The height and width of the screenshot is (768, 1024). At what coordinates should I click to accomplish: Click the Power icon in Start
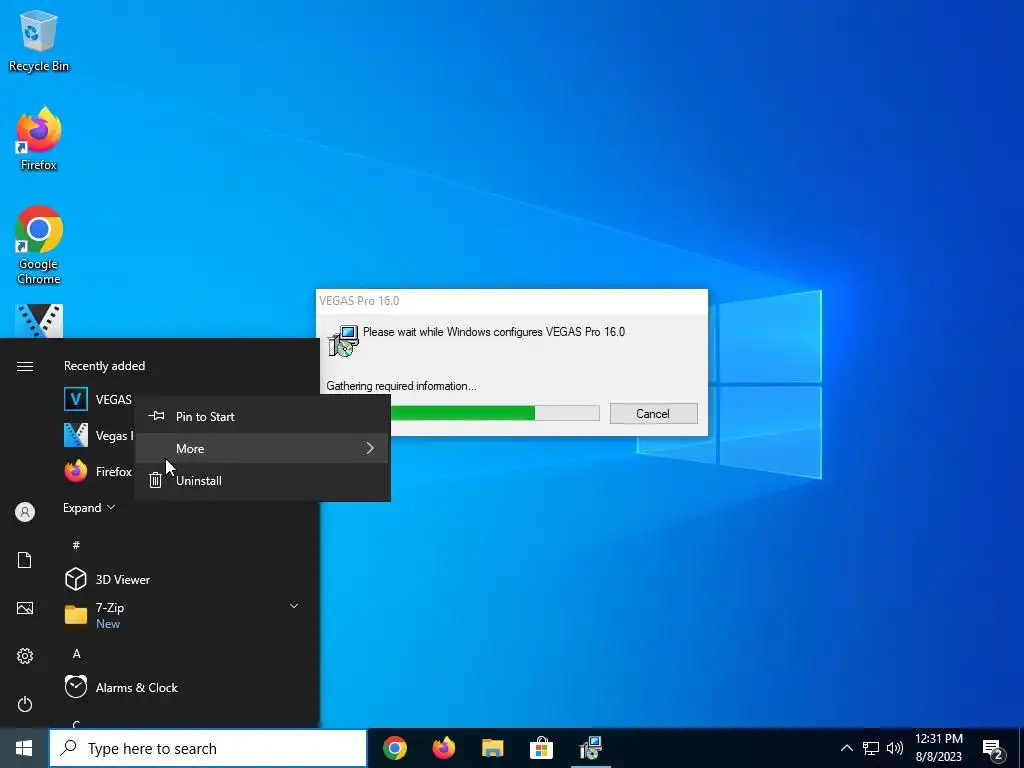coord(25,704)
